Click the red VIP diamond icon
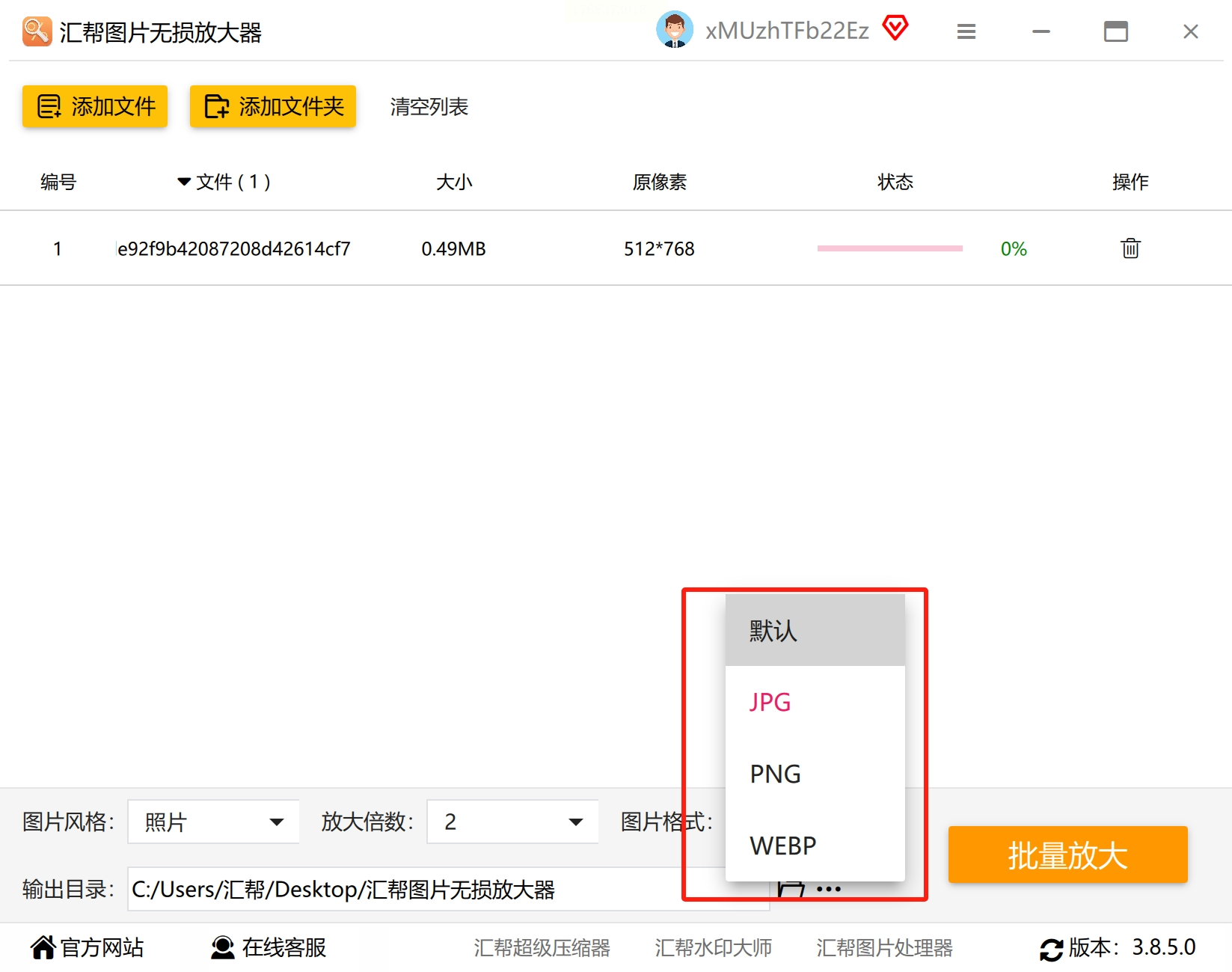The height and width of the screenshot is (972, 1232). tap(895, 28)
